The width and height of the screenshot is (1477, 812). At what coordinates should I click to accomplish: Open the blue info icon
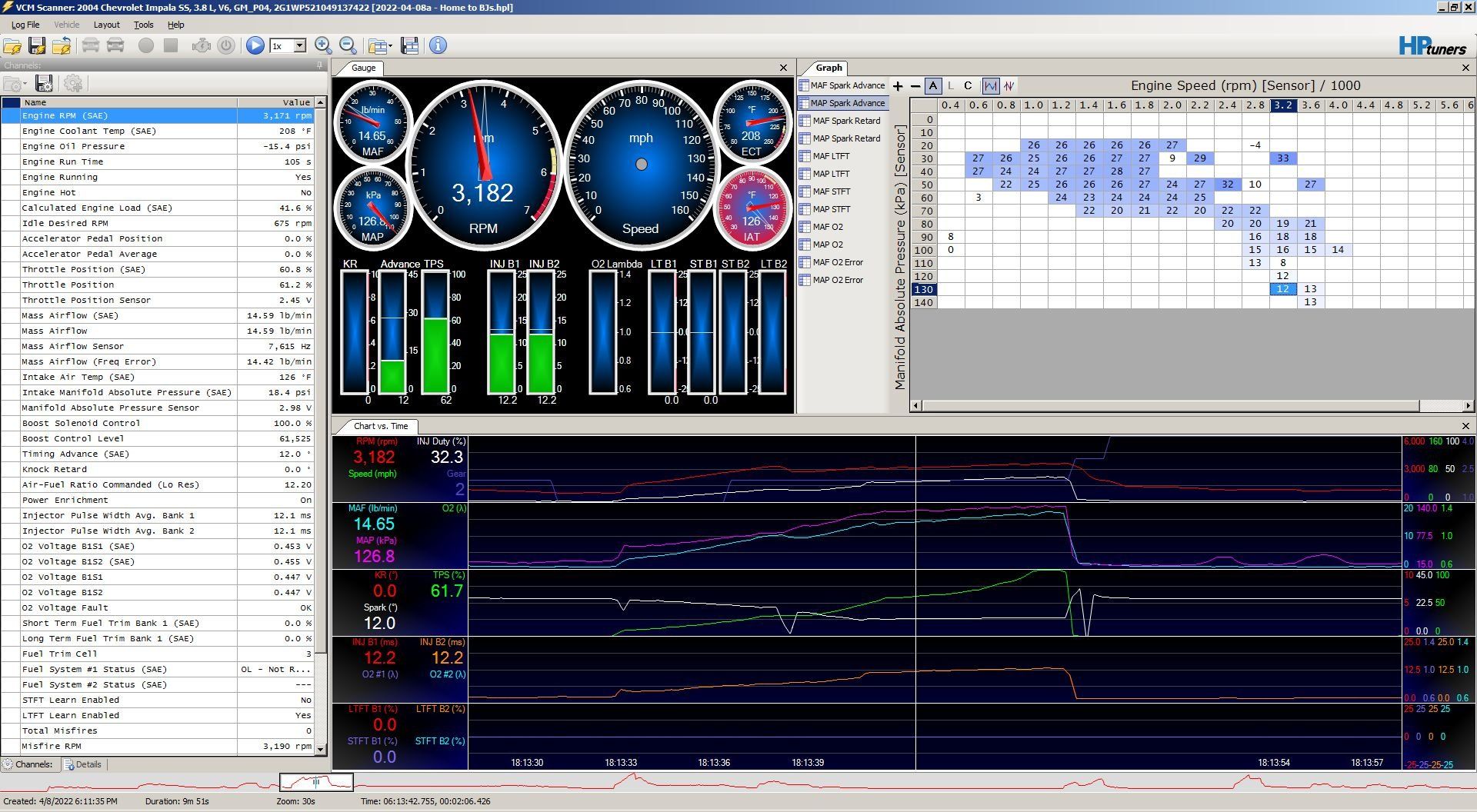click(438, 45)
